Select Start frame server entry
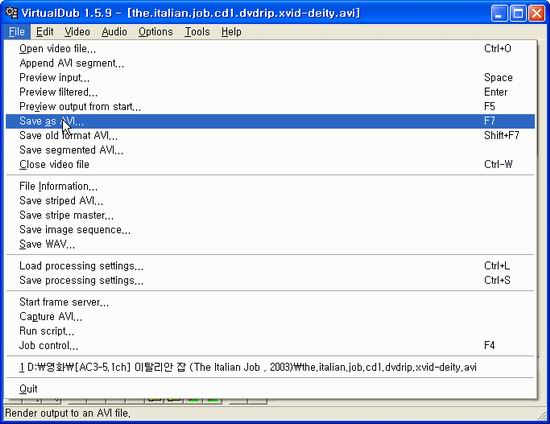Image resolution: width=550 pixels, height=424 pixels. 270,302
